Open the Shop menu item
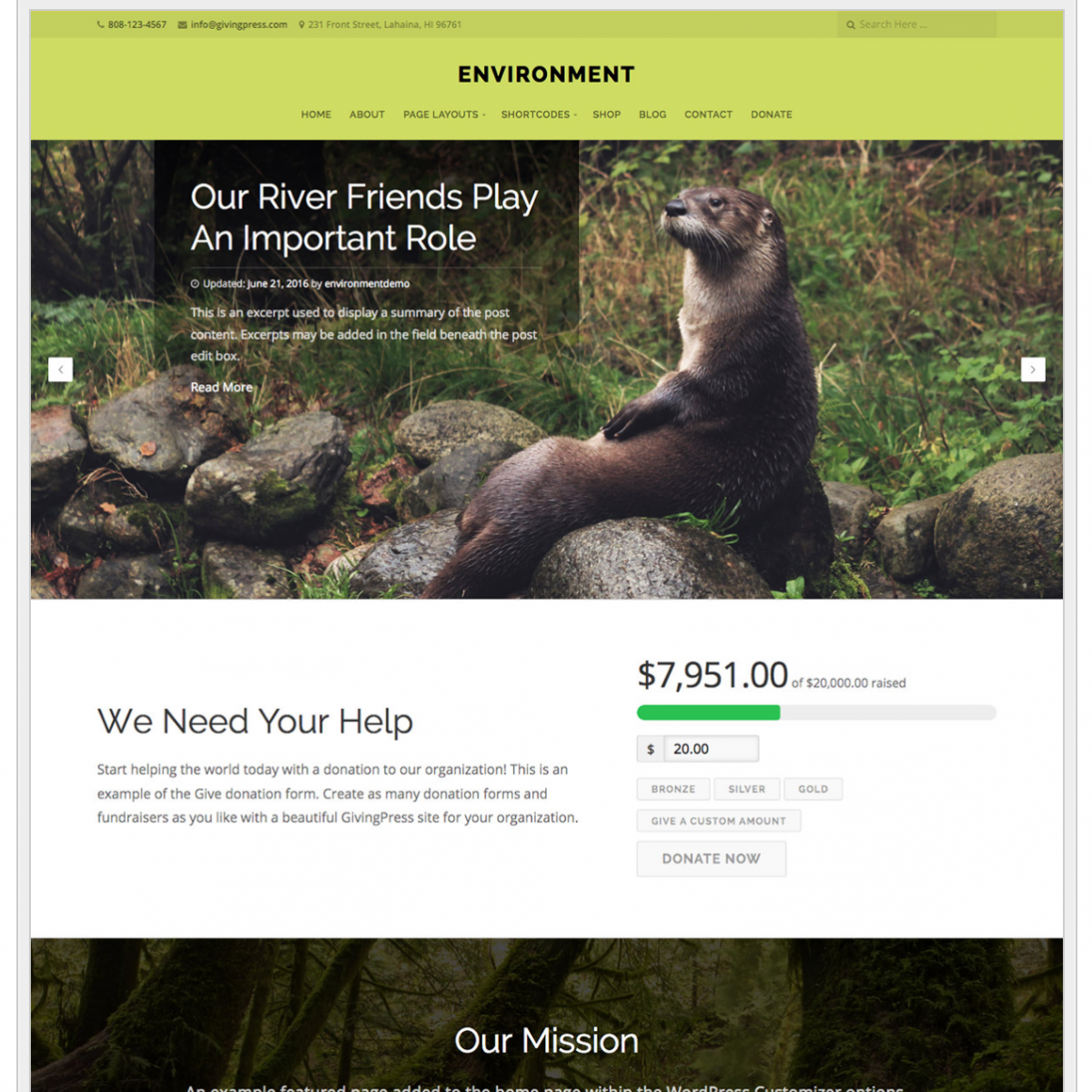 pyautogui.click(x=607, y=115)
